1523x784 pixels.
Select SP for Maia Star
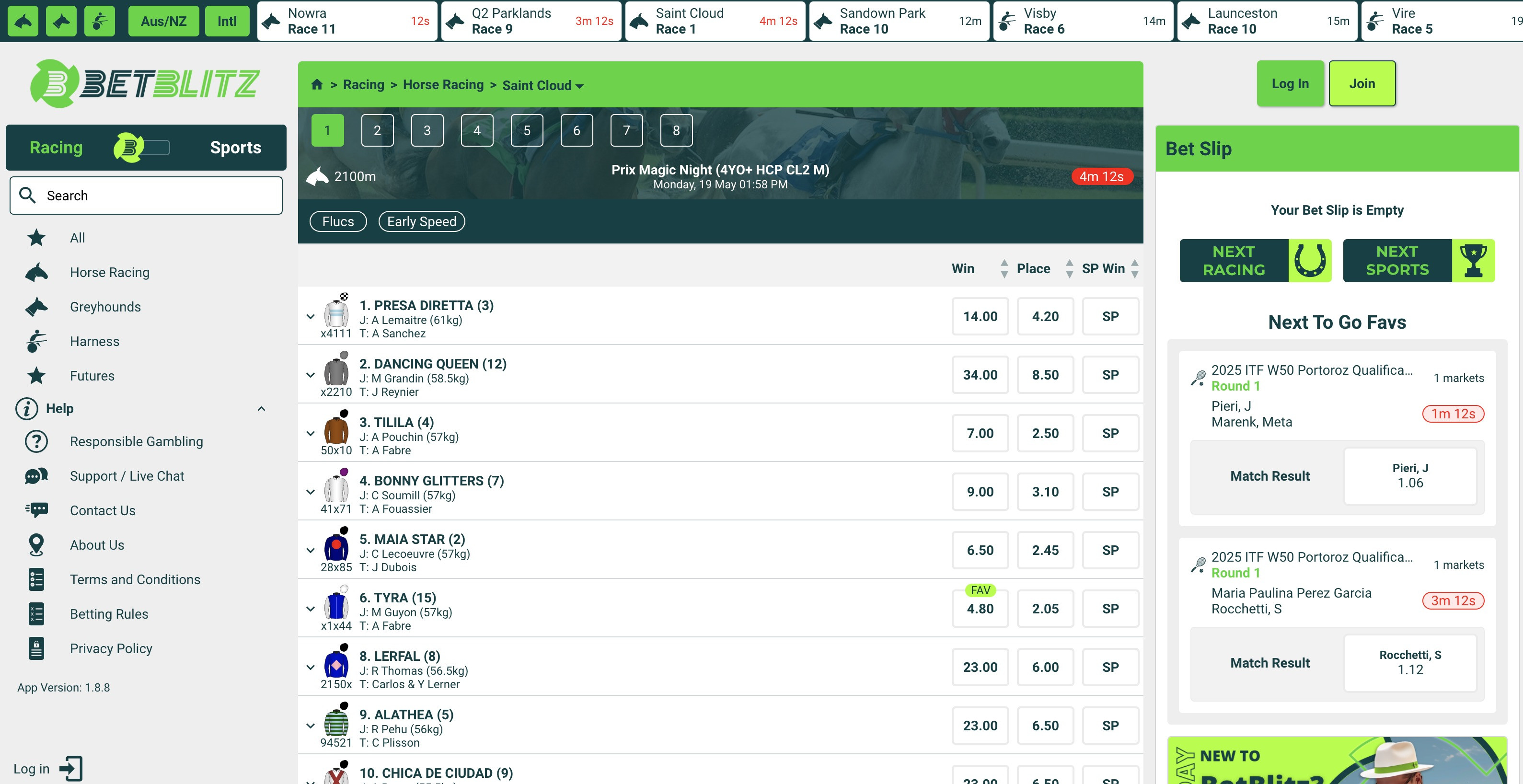coord(1110,551)
